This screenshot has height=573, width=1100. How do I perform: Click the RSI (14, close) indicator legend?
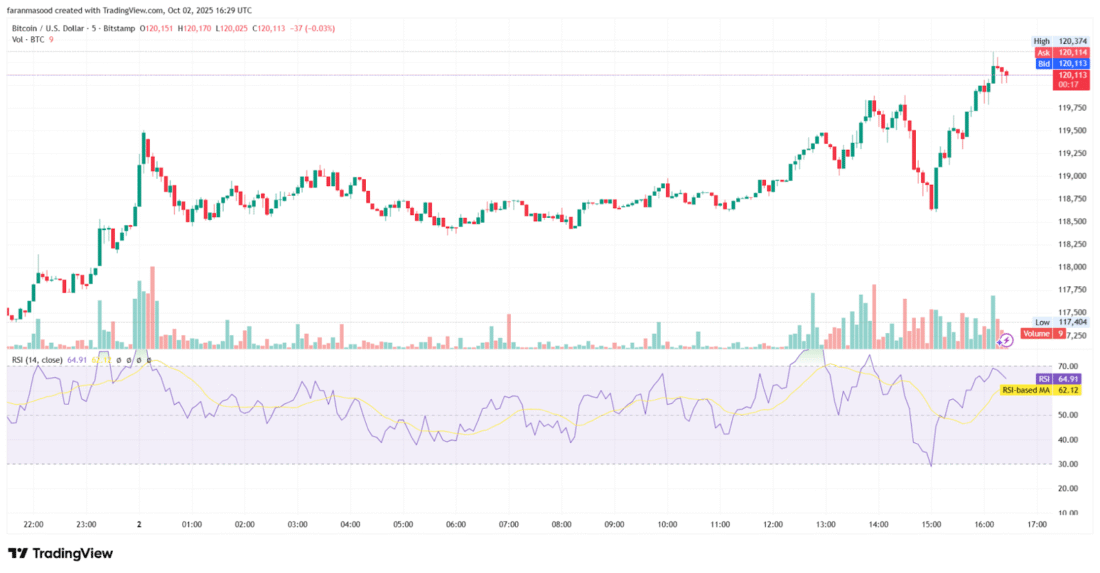coord(38,359)
